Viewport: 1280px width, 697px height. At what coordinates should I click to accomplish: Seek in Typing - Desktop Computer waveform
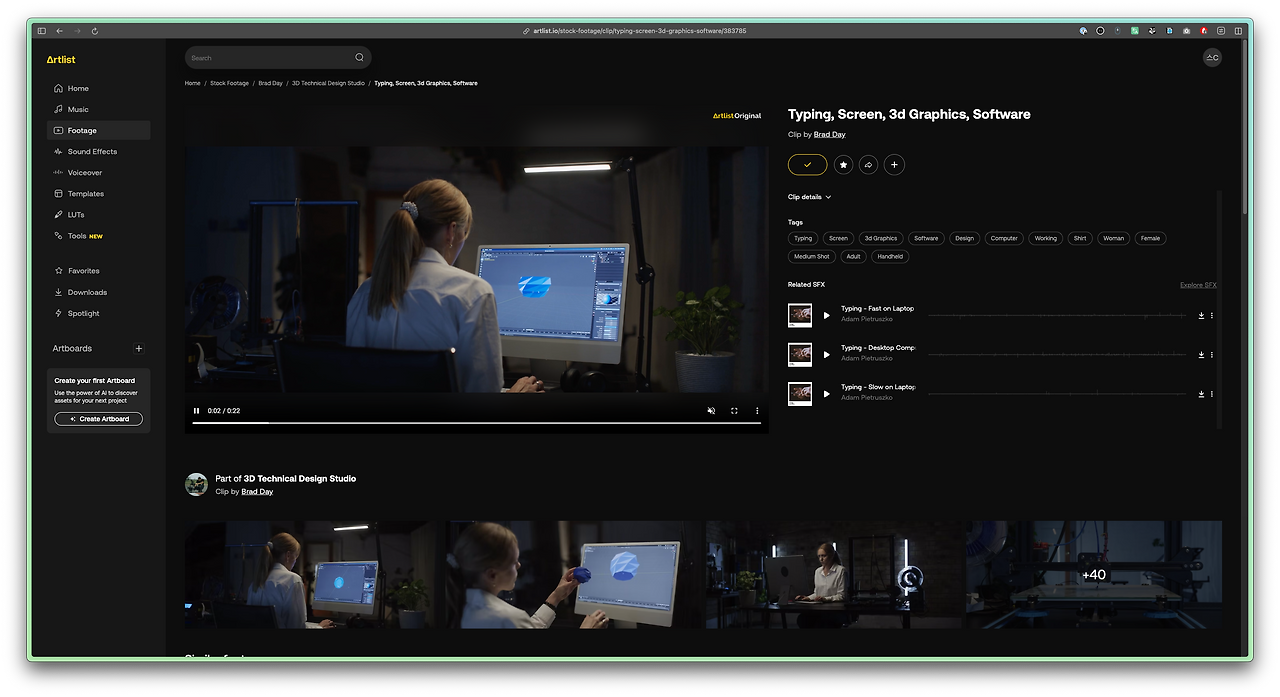click(1058, 355)
